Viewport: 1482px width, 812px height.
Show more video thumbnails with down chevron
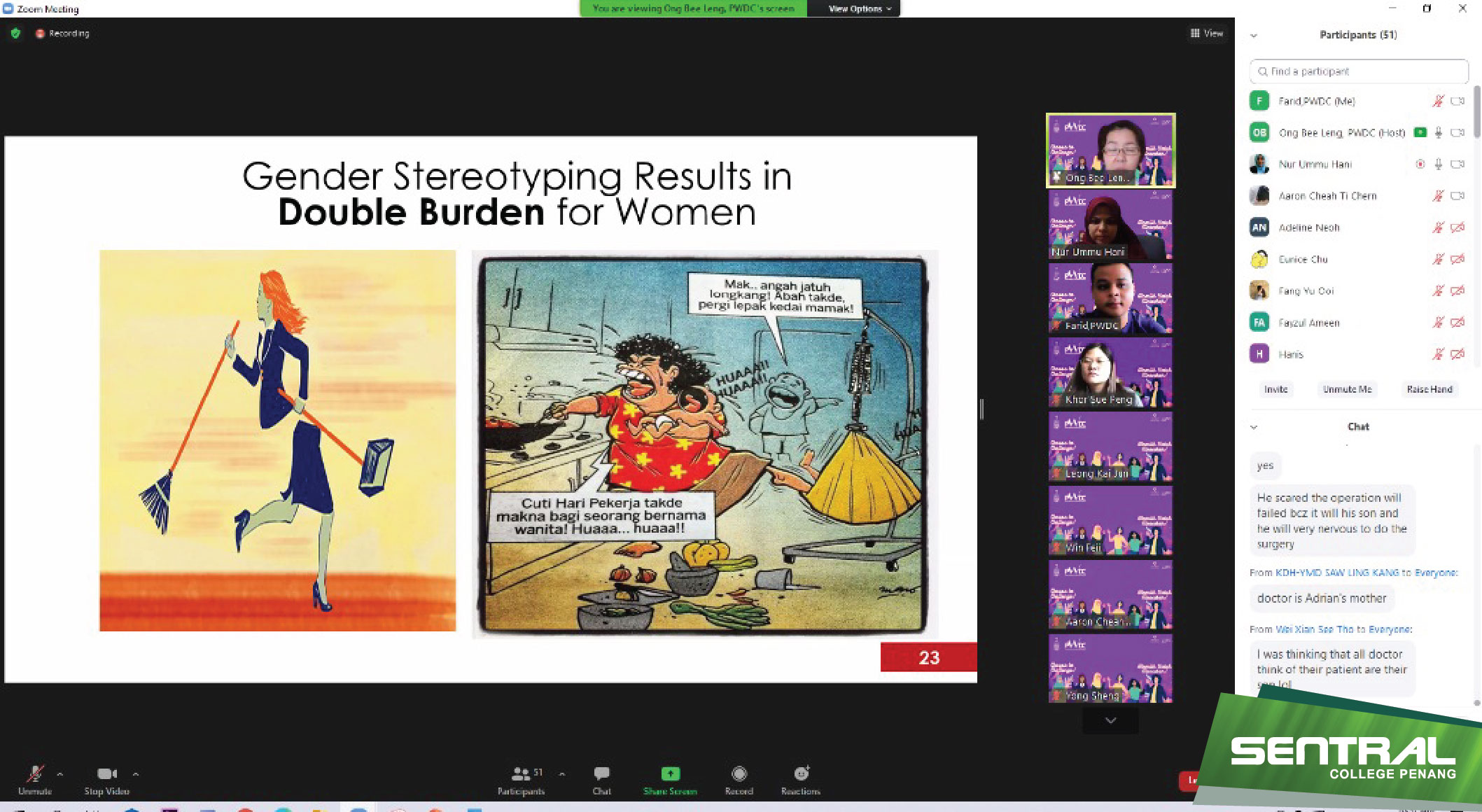pyautogui.click(x=1111, y=720)
